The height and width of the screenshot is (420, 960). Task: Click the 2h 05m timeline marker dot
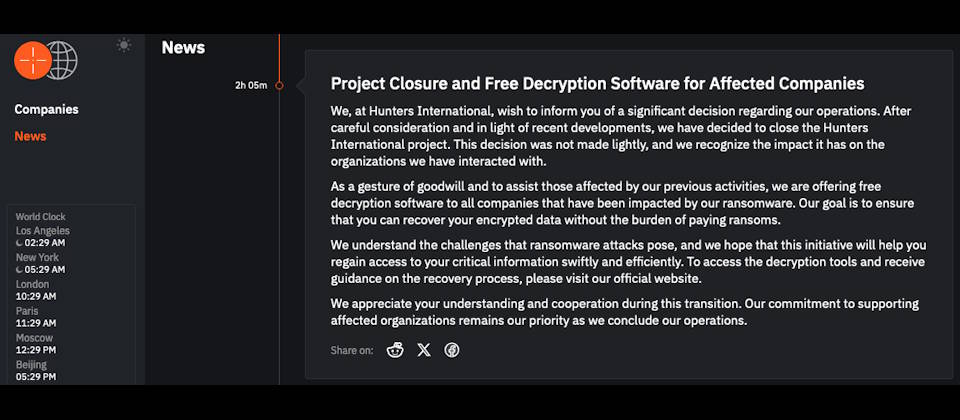click(279, 86)
